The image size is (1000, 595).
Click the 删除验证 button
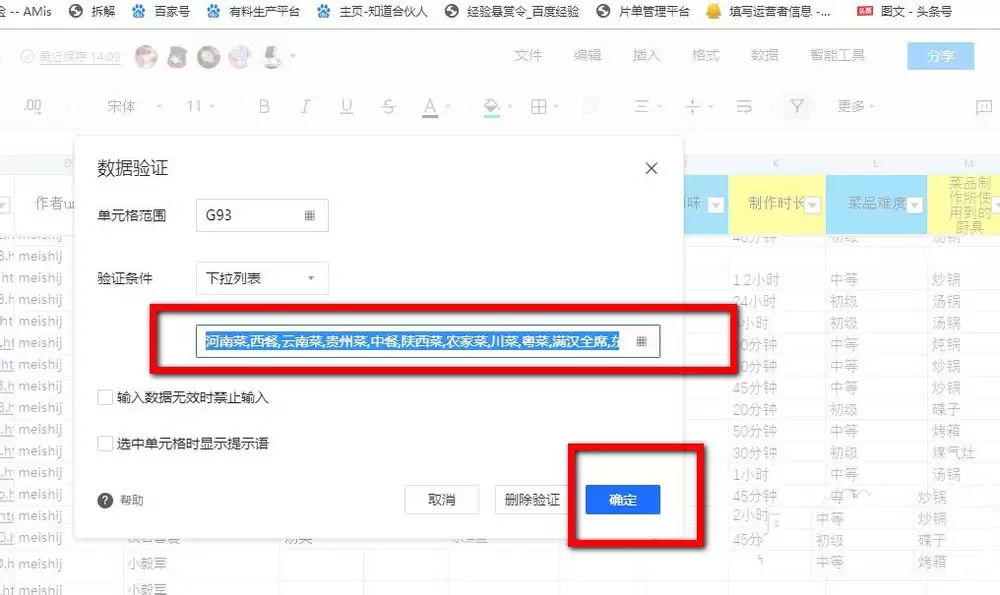click(531, 500)
